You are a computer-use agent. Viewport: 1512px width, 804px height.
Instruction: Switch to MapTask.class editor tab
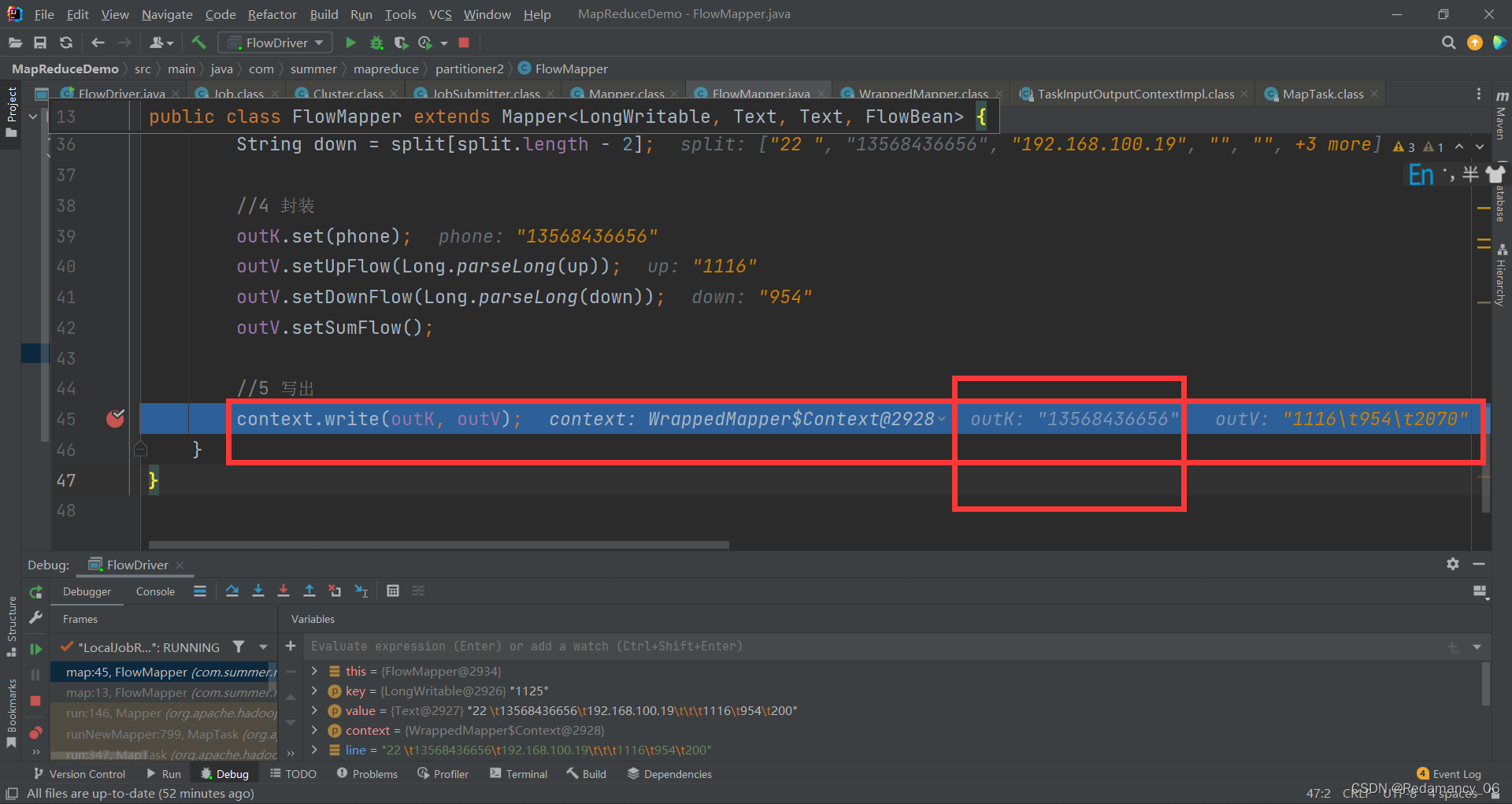(x=1322, y=94)
